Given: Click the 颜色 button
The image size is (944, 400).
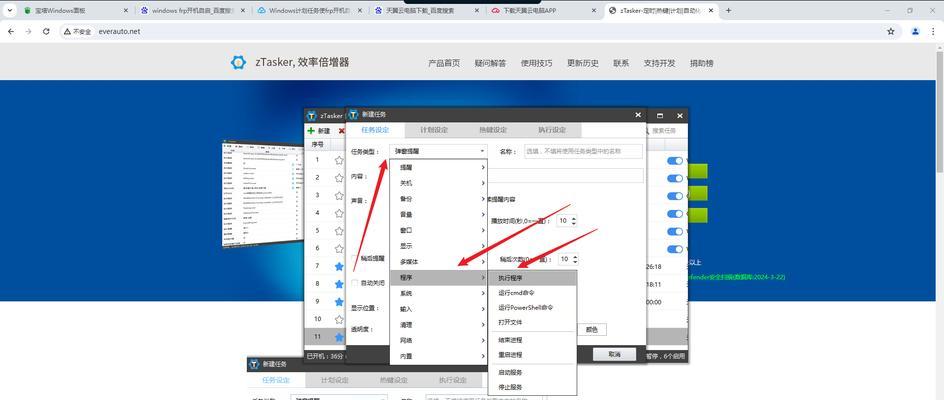Looking at the screenshot, I should pyautogui.click(x=592, y=330).
